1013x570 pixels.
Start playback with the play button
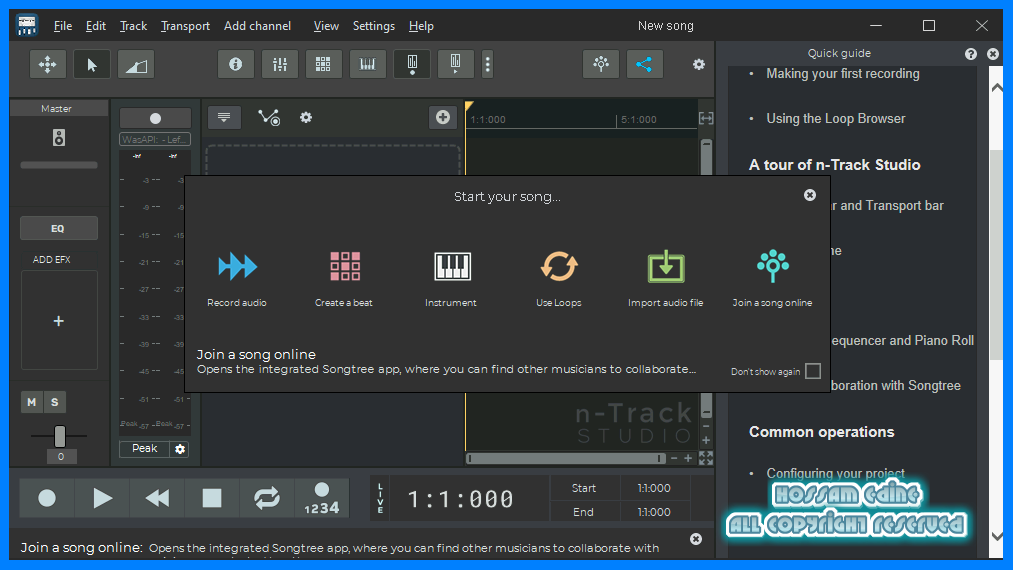click(102, 498)
